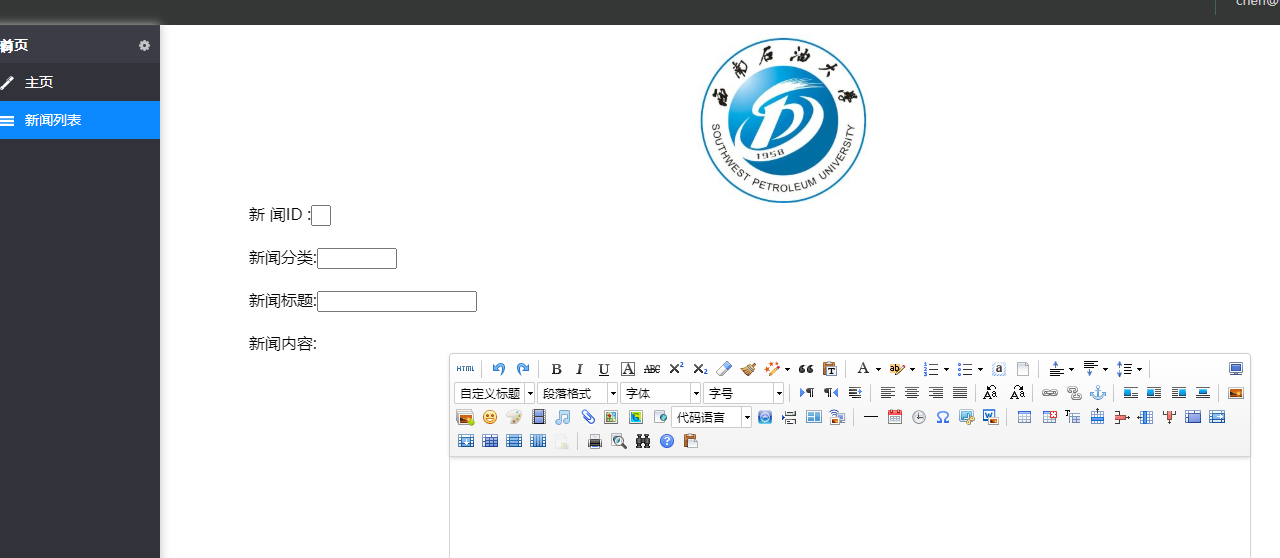This screenshot has width=1280, height=558.
Task: Toggle bold formatting
Action: tap(556, 369)
